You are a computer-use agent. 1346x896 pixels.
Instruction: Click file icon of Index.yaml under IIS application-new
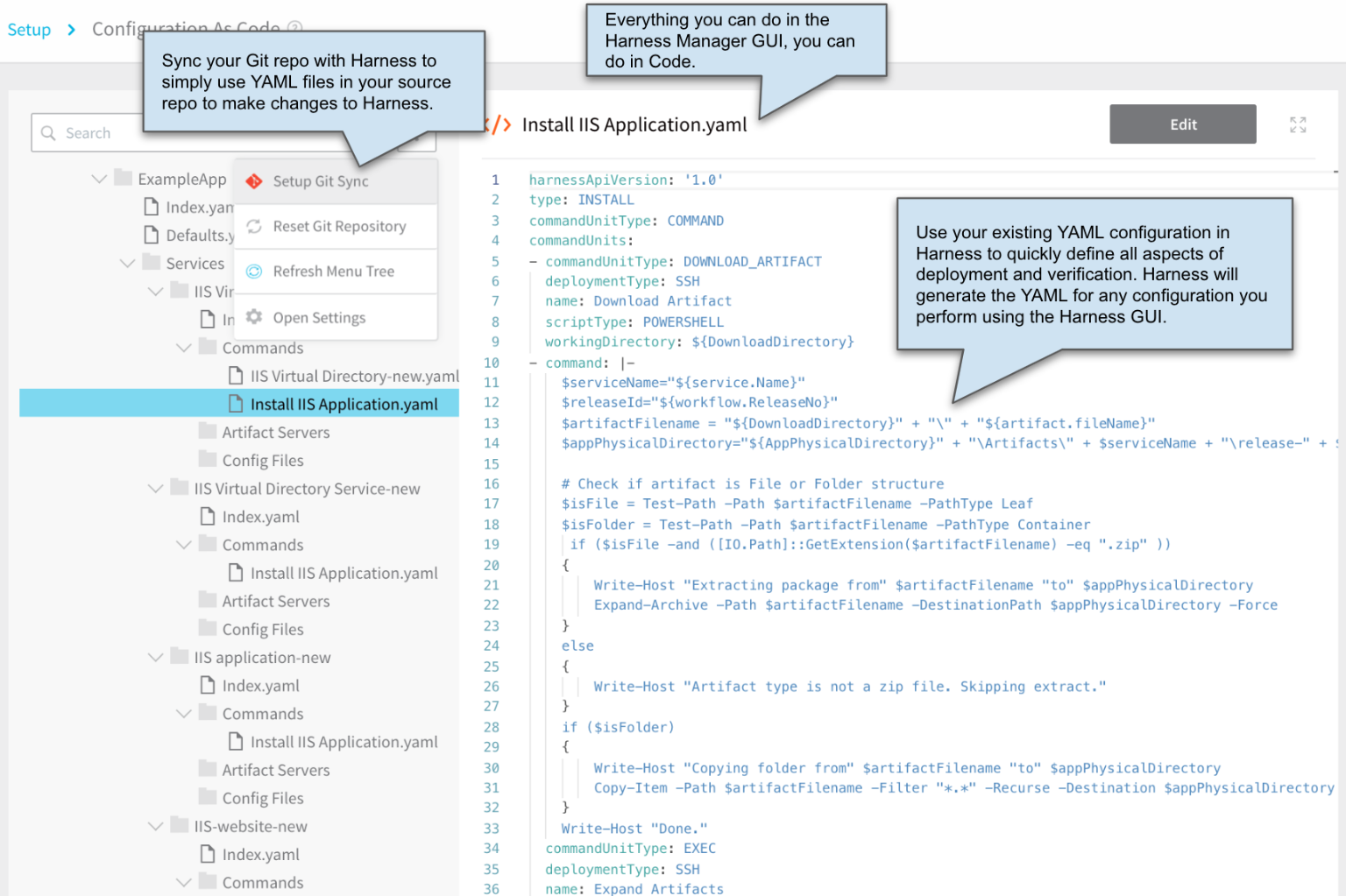pos(208,685)
